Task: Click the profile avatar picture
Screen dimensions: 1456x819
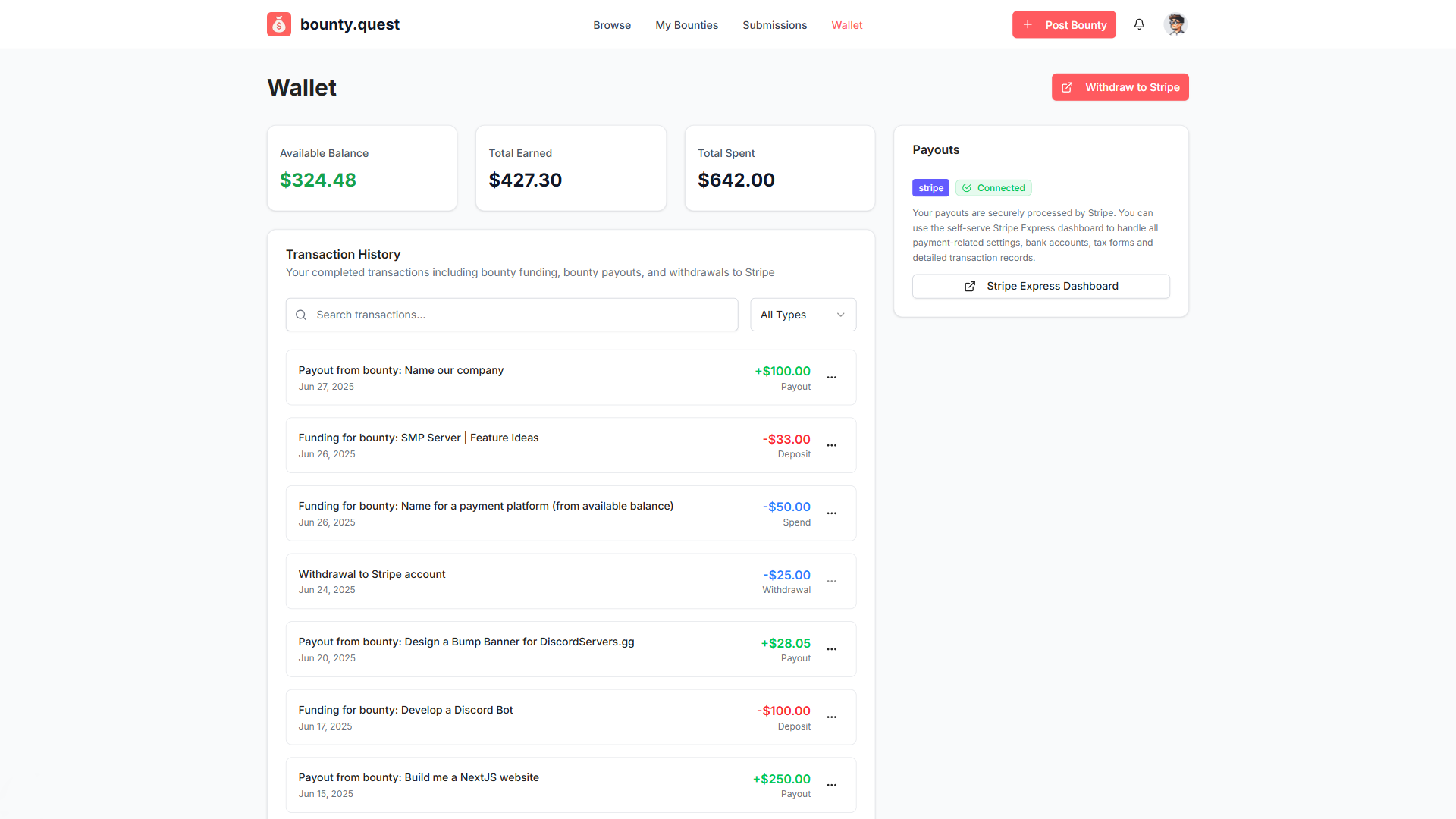Action: click(1175, 24)
